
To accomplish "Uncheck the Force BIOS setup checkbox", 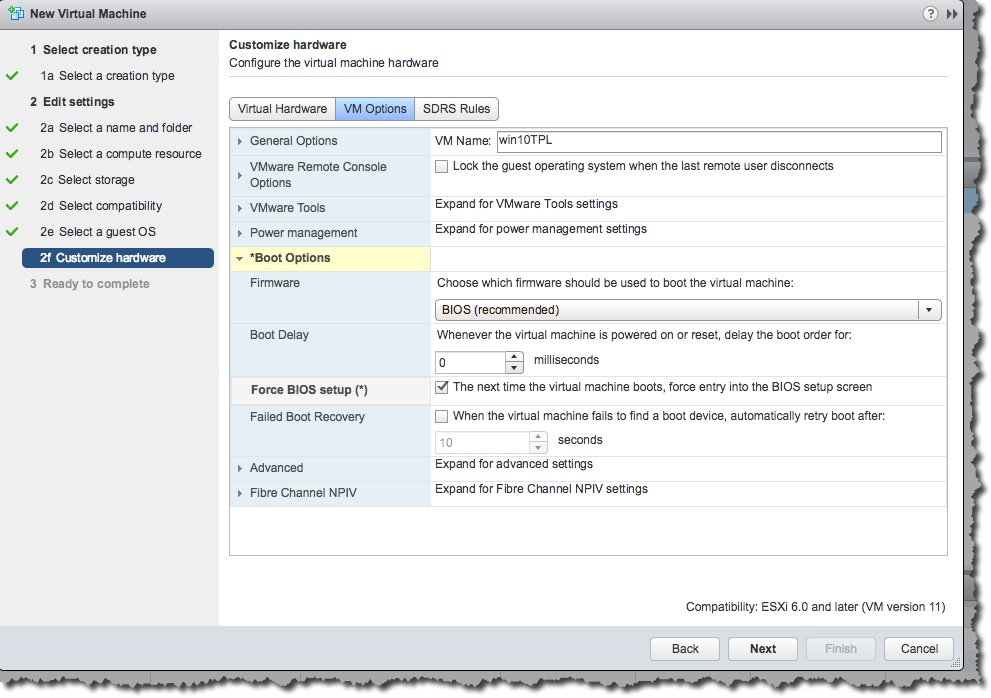I will [441, 387].
